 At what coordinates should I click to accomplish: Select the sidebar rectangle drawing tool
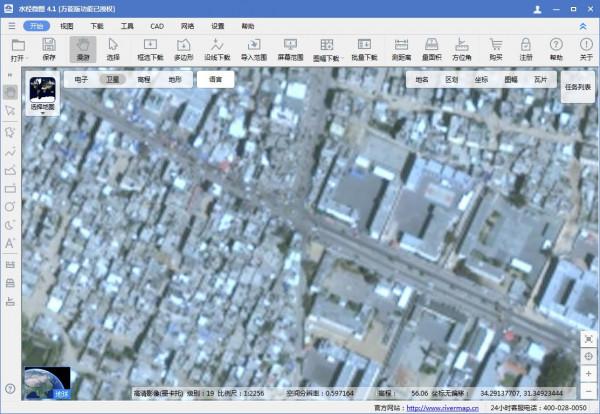coord(10,189)
